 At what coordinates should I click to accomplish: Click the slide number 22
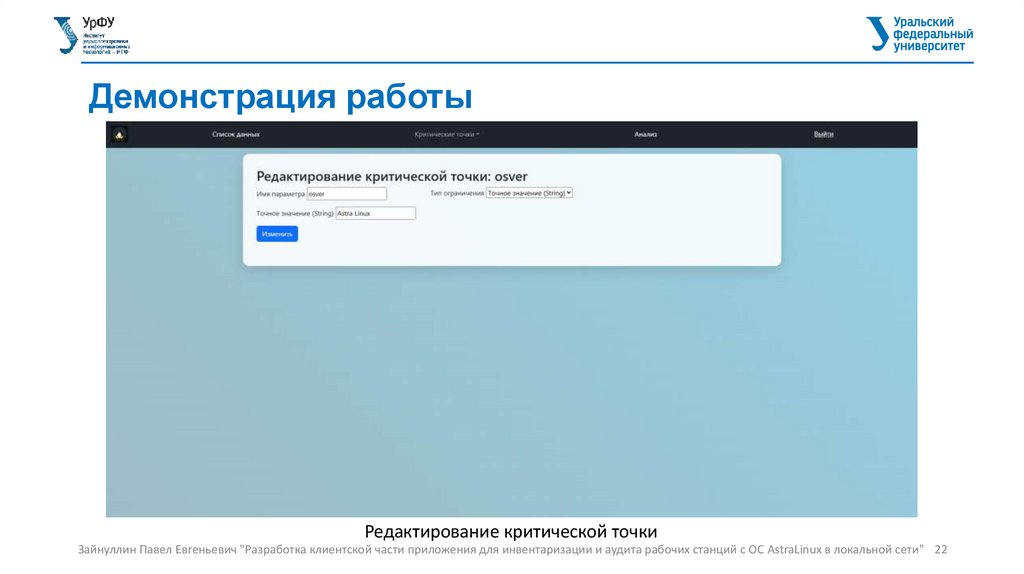pos(940,550)
